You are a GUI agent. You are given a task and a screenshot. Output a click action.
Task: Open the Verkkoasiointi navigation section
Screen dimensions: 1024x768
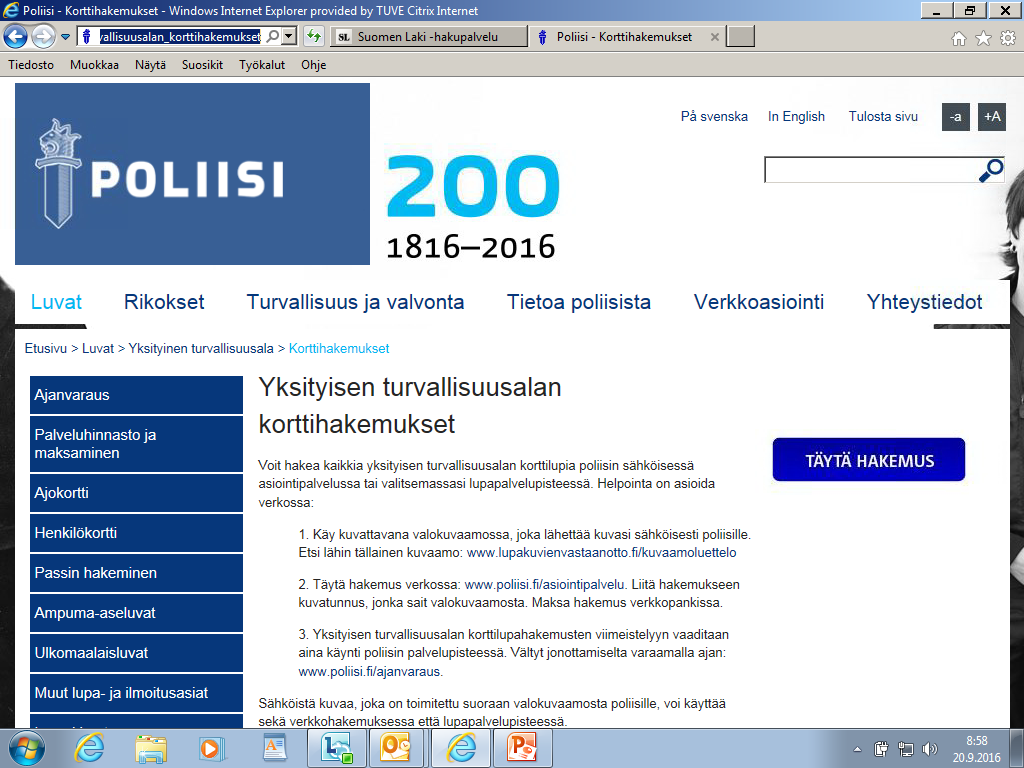[759, 302]
